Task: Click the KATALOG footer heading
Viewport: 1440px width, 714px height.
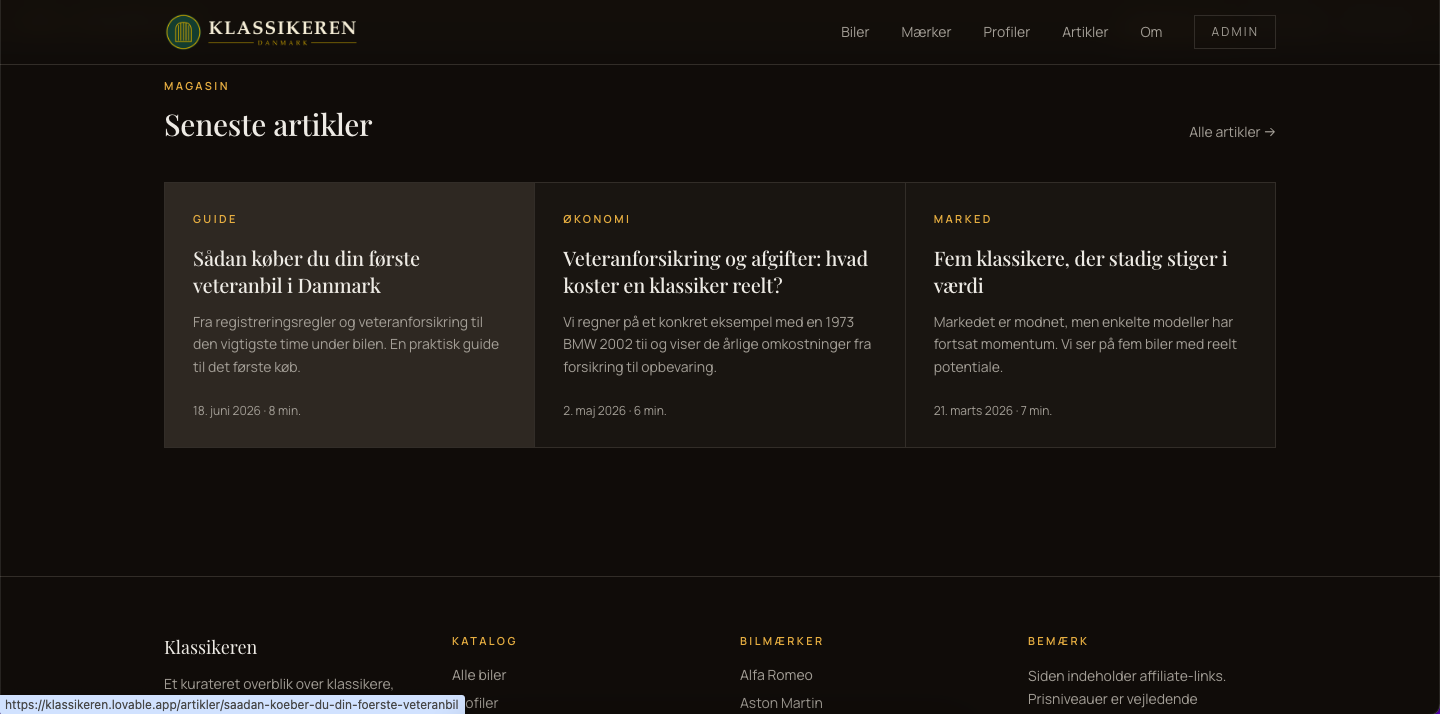Action: click(485, 641)
